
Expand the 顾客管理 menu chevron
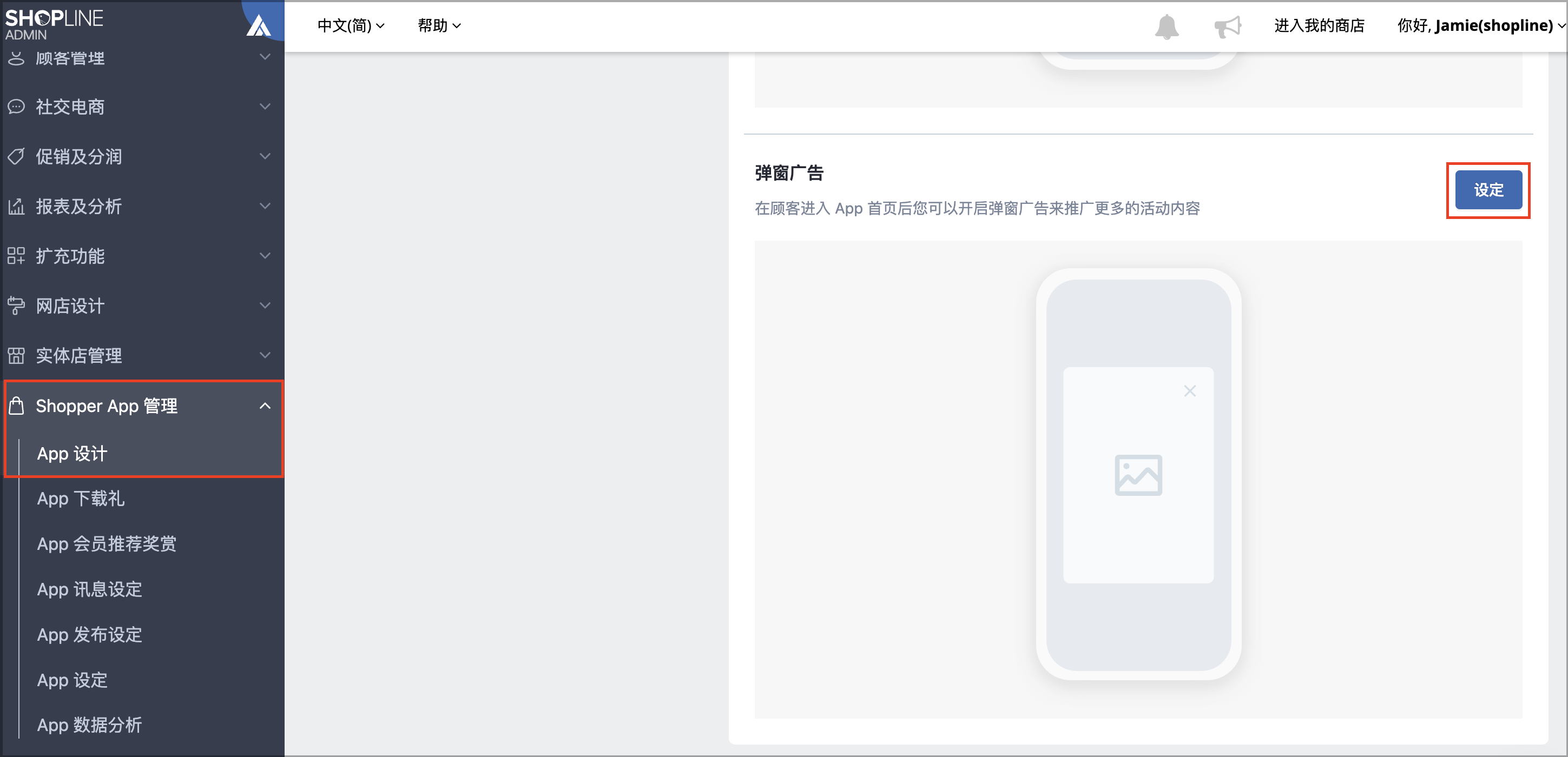[x=265, y=57]
